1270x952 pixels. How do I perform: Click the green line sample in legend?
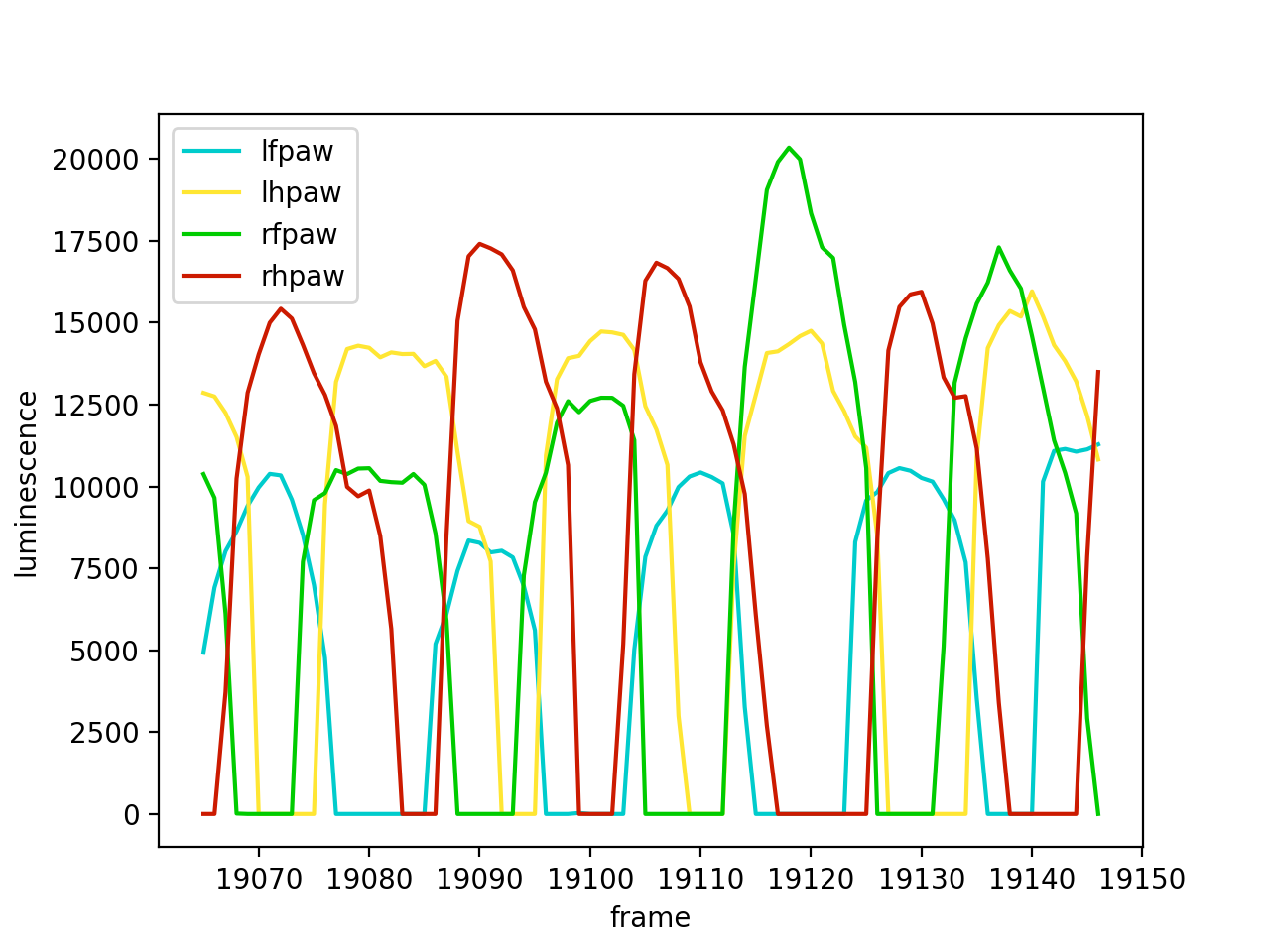212,234
